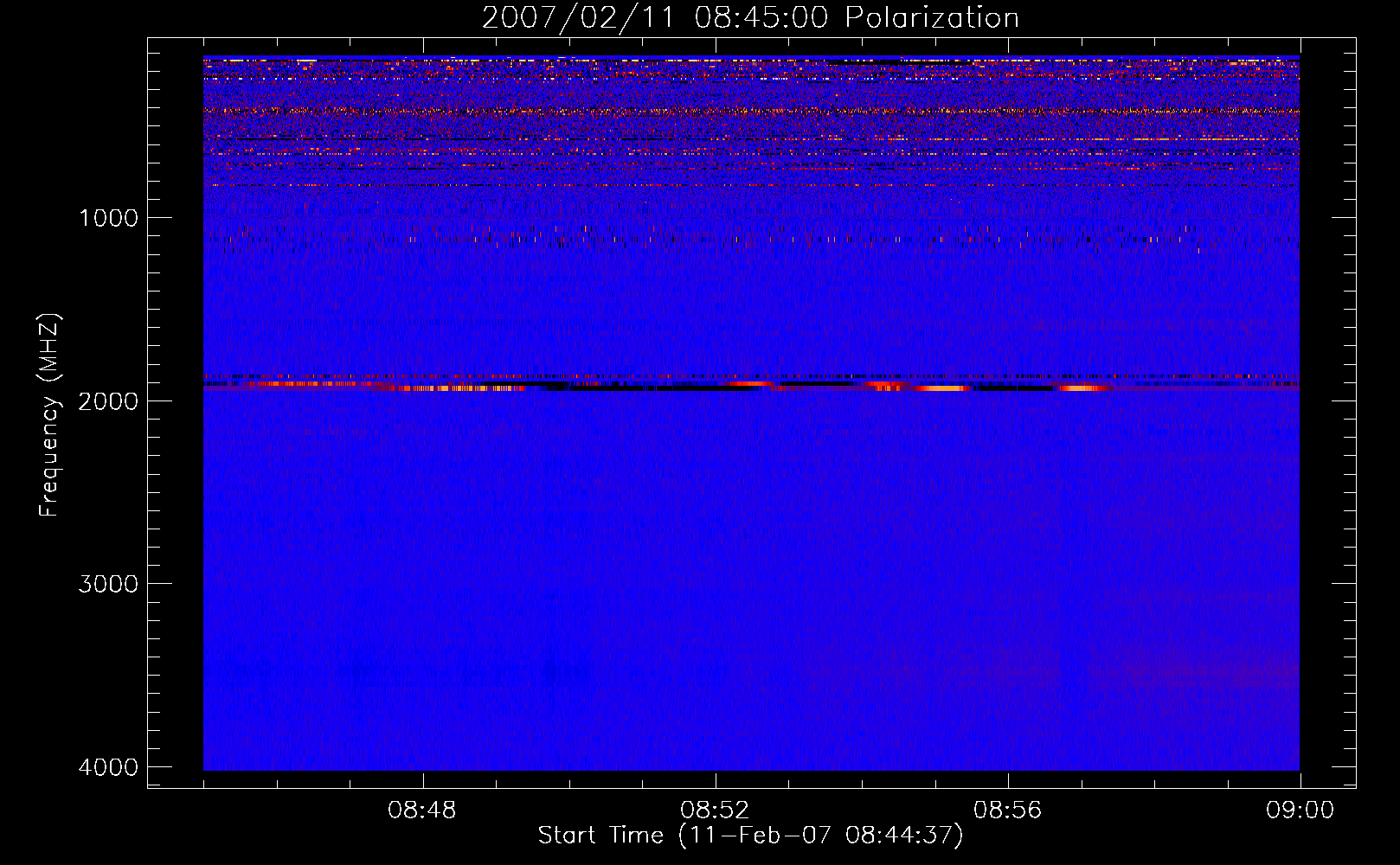Screen dimensions: 1400x865
Task: Click the plot title "2007/02/11 08:45:00 Polarization"
Action: (750, 18)
